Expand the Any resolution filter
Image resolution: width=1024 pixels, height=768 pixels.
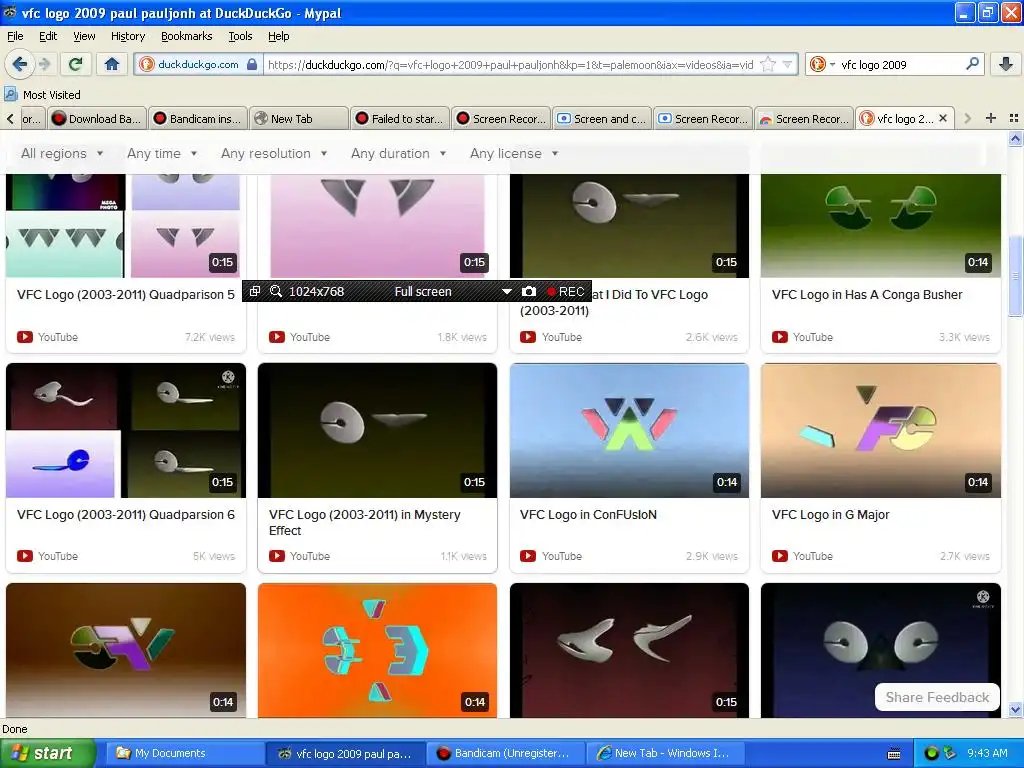[x=274, y=153]
